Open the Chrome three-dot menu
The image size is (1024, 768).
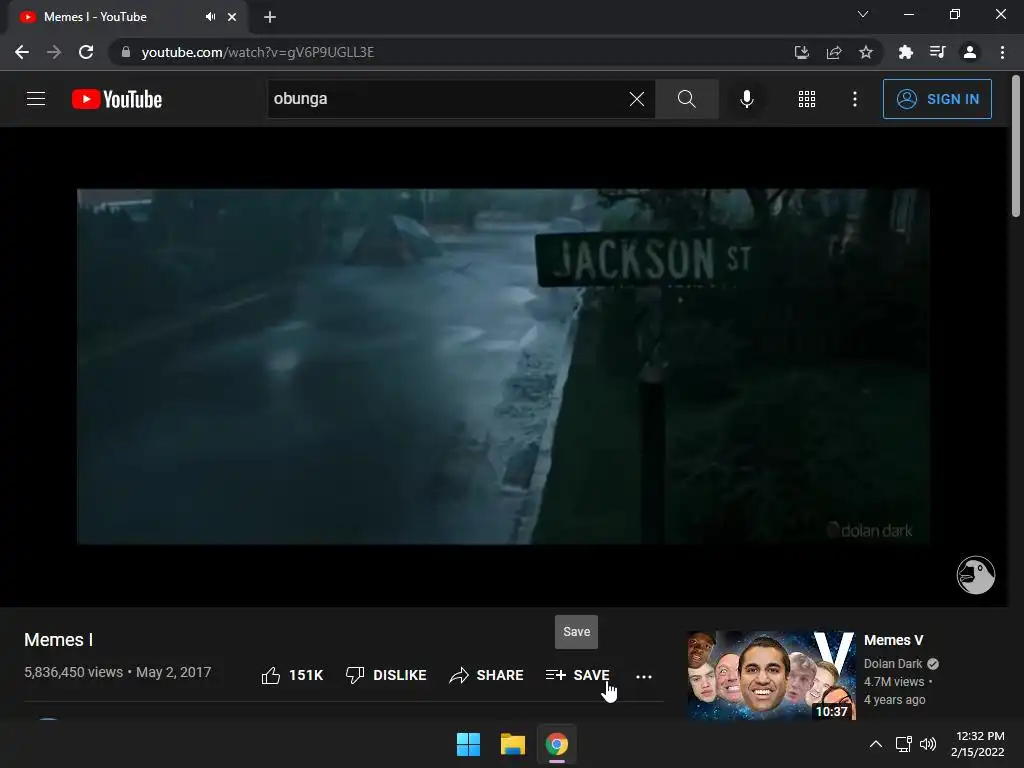pyautogui.click(x=1002, y=52)
